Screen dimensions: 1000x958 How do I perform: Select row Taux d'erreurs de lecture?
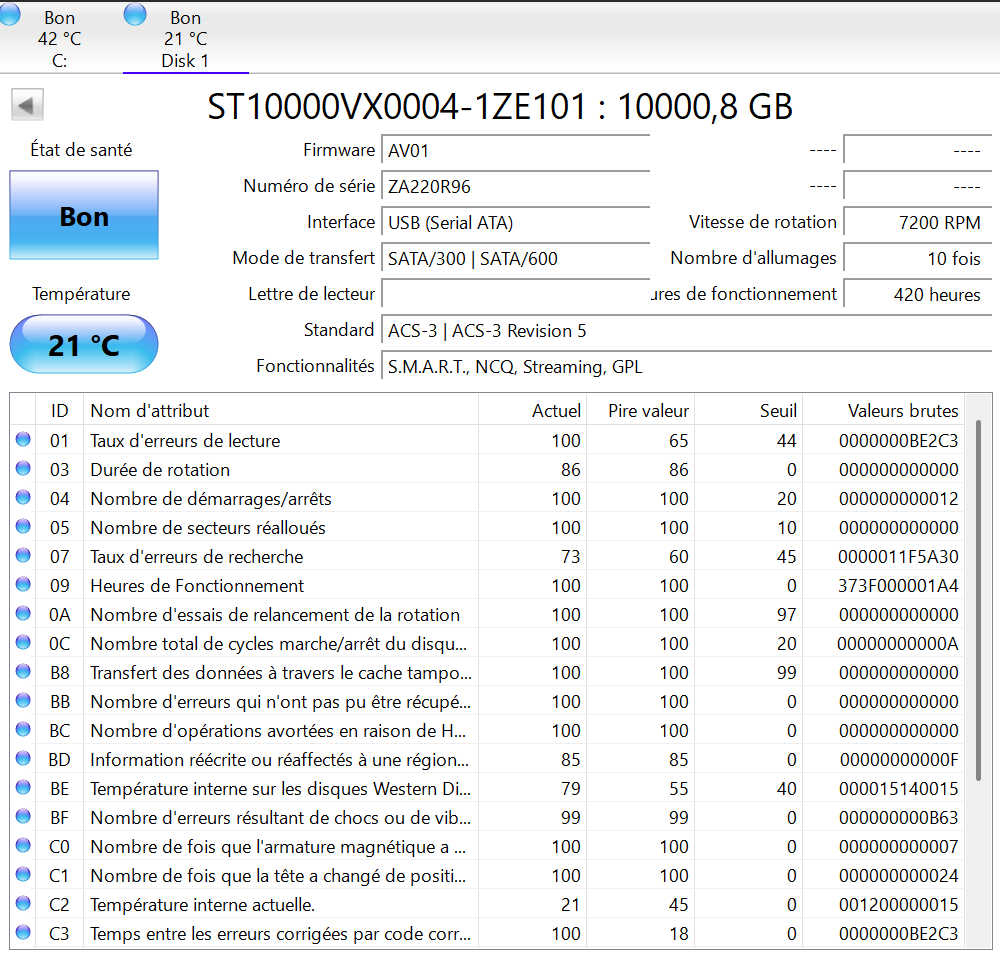tap(488, 440)
